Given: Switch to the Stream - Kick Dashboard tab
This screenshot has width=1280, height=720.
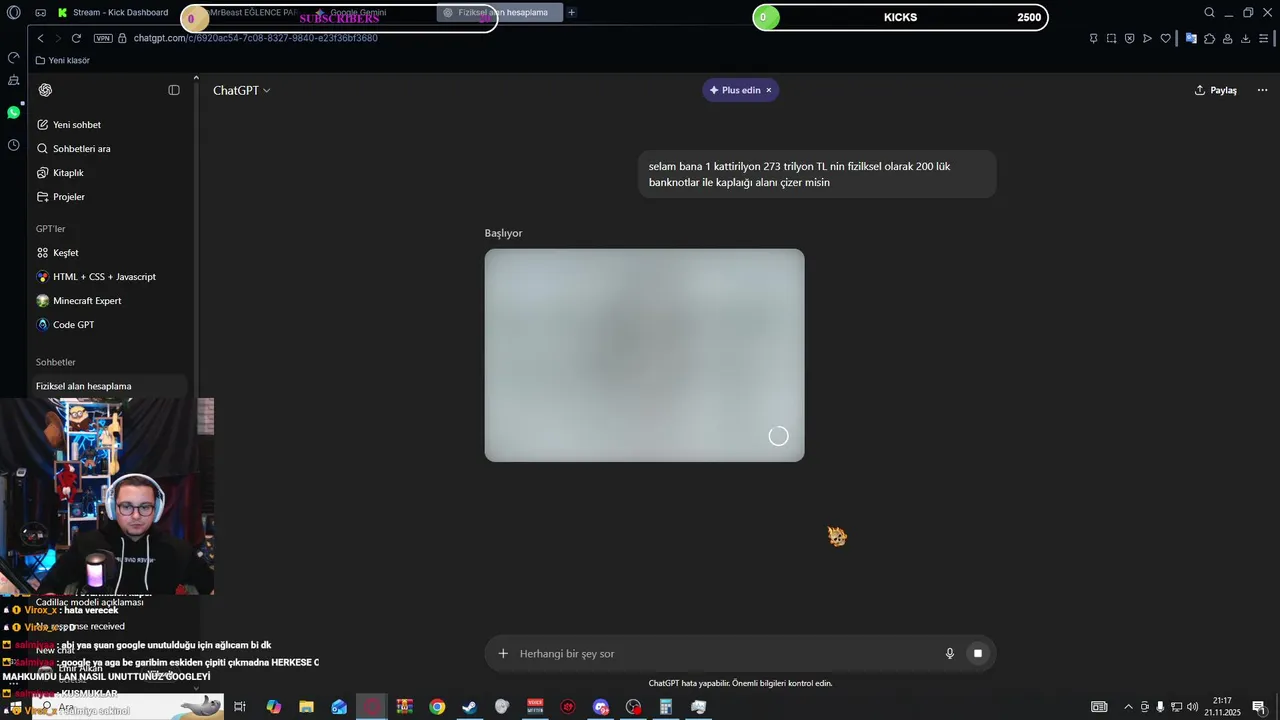Looking at the screenshot, I should click(x=113, y=13).
